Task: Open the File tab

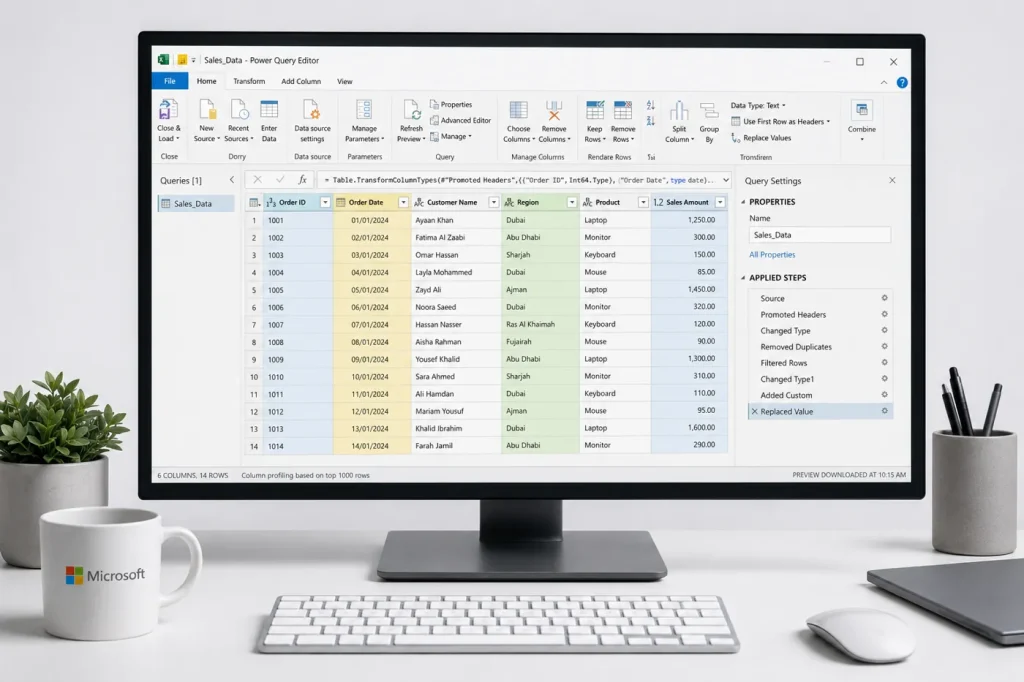Action: click(170, 81)
